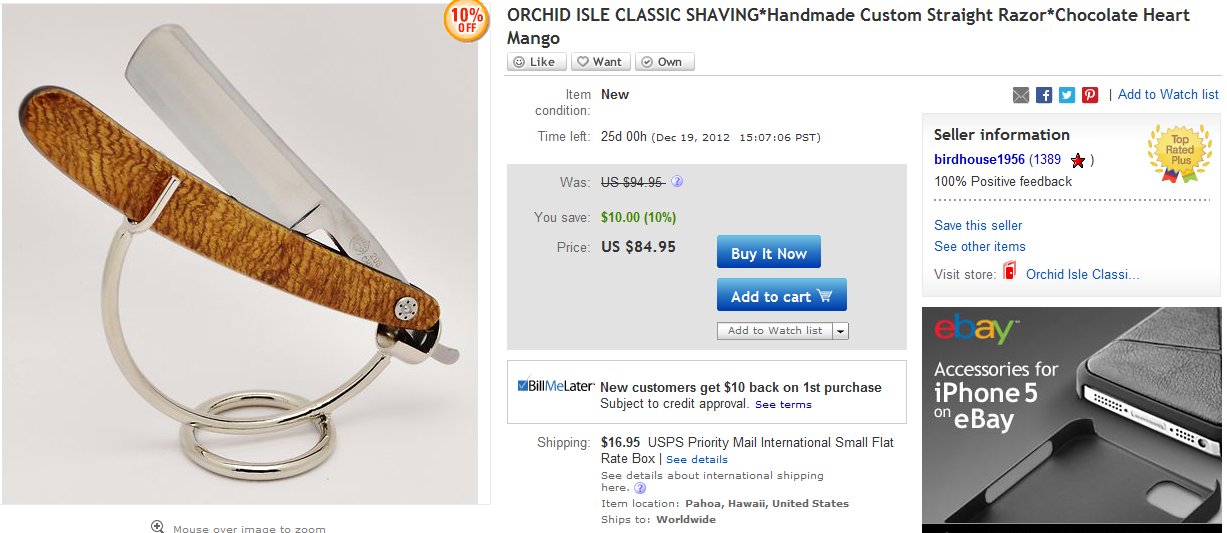Click the help icon for international shipping
Image resolution: width=1227 pixels, height=533 pixels.
[640, 488]
